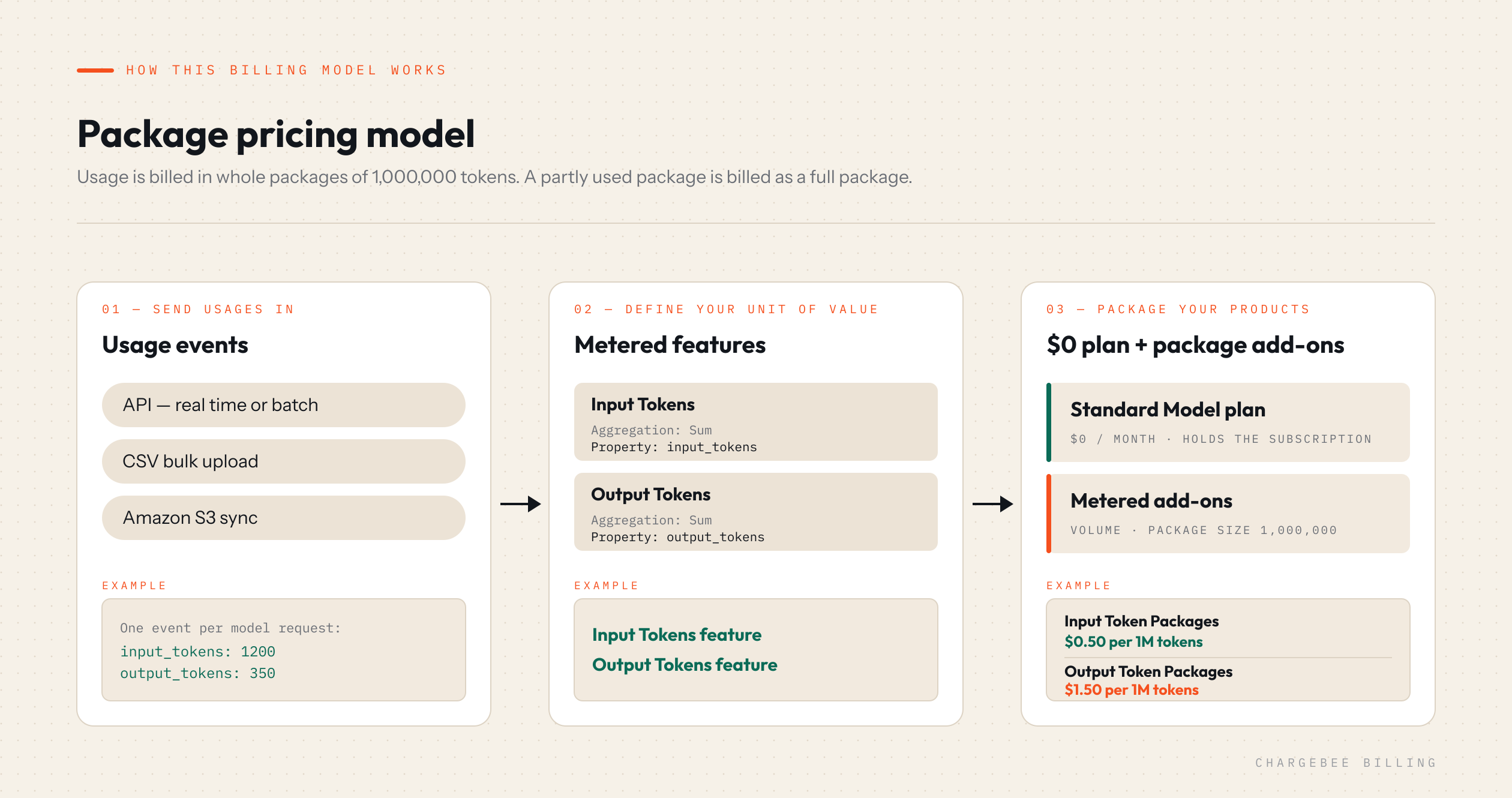Select the Metered add-ons card

1228,514
